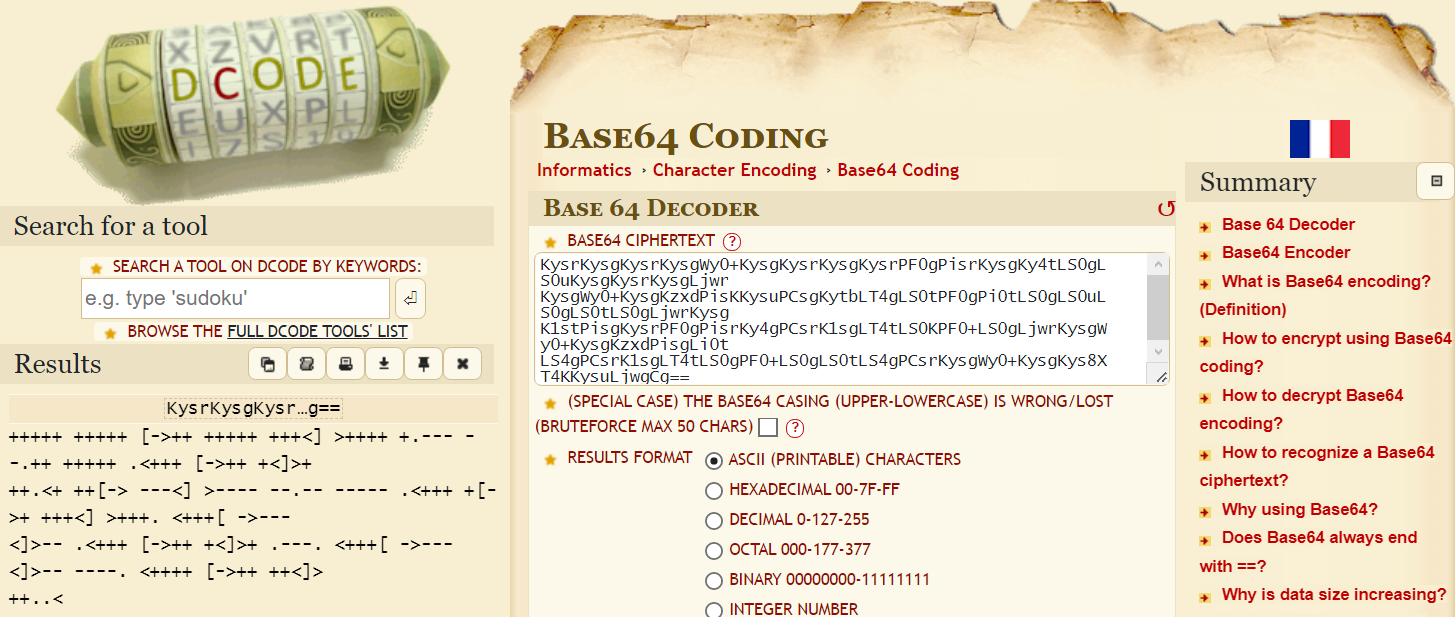Select Integer Number results format
This screenshot has height=617, width=1455.
tap(714, 609)
